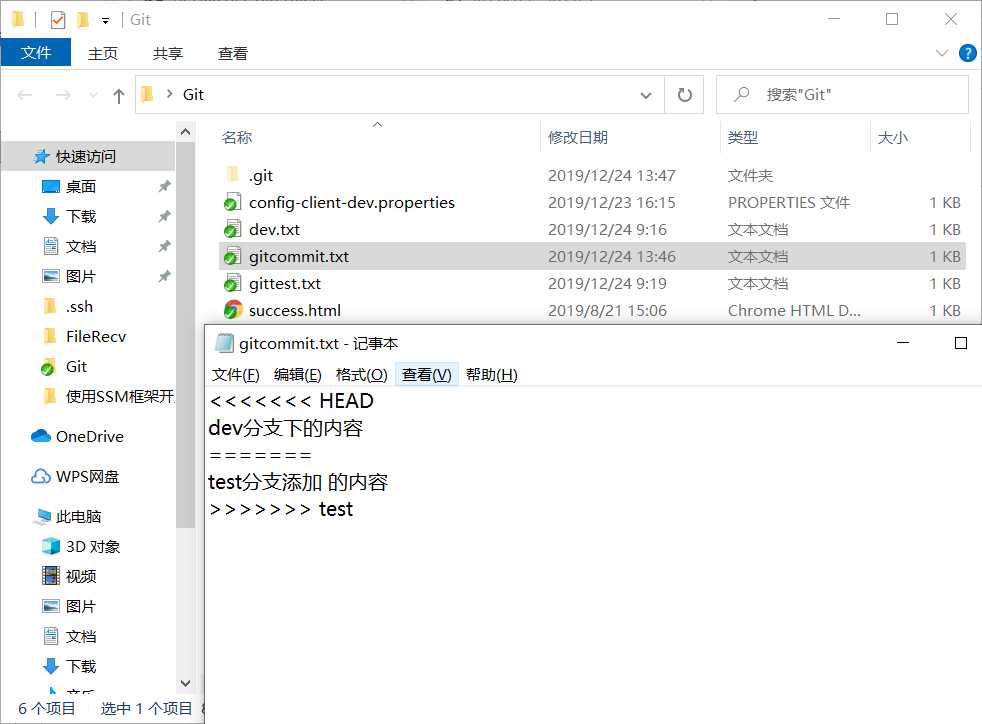Expand the address bar history dropdown
982x724 pixels.
[x=646, y=95]
